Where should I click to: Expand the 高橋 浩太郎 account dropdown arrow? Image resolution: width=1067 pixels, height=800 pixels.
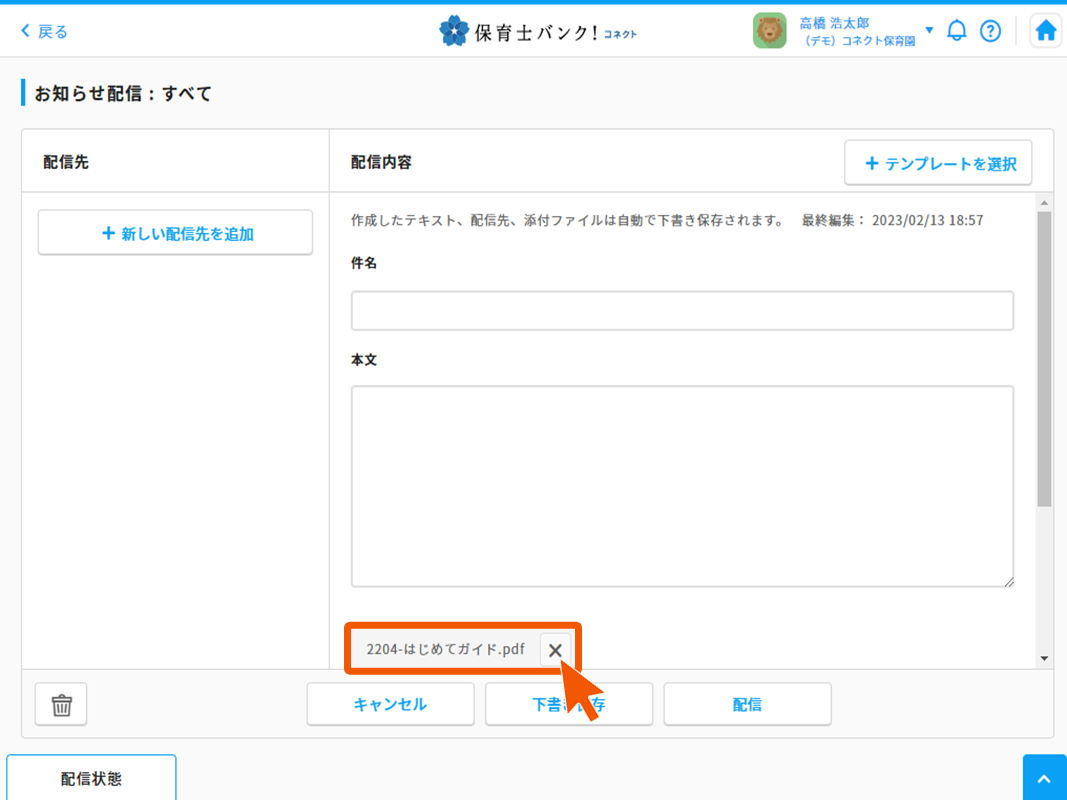(929, 30)
